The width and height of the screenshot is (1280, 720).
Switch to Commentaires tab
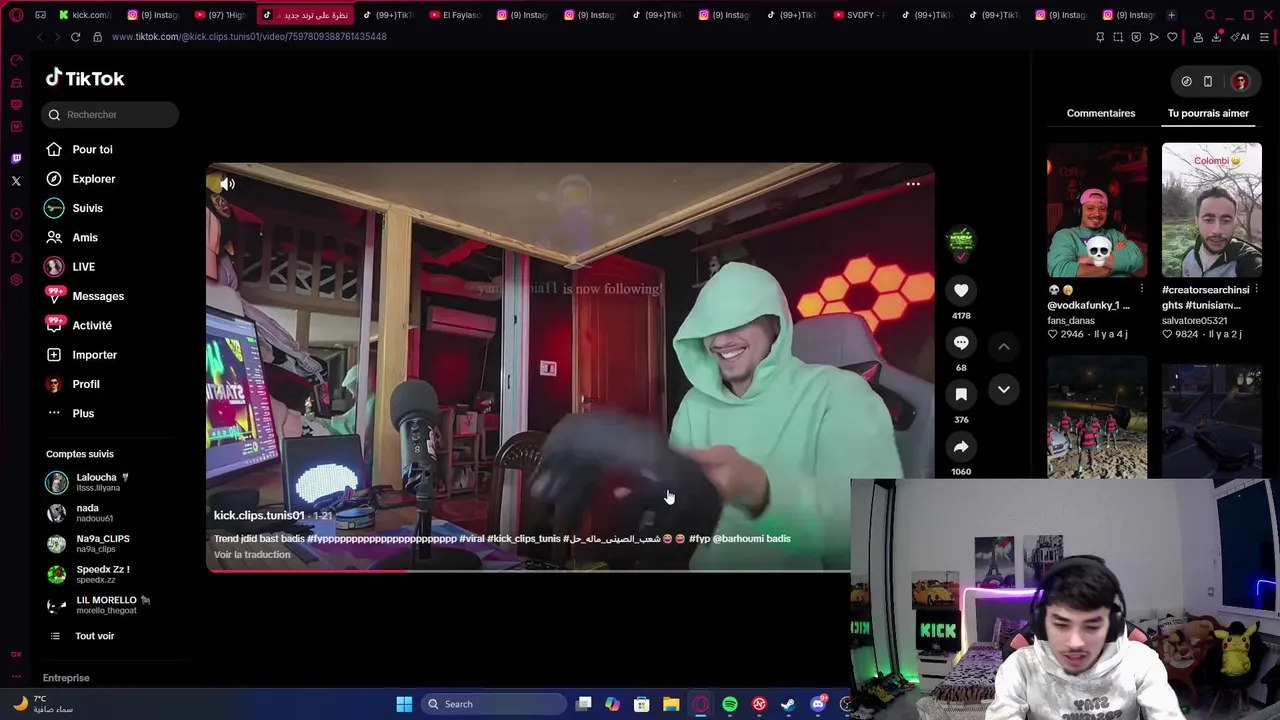(x=1101, y=113)
